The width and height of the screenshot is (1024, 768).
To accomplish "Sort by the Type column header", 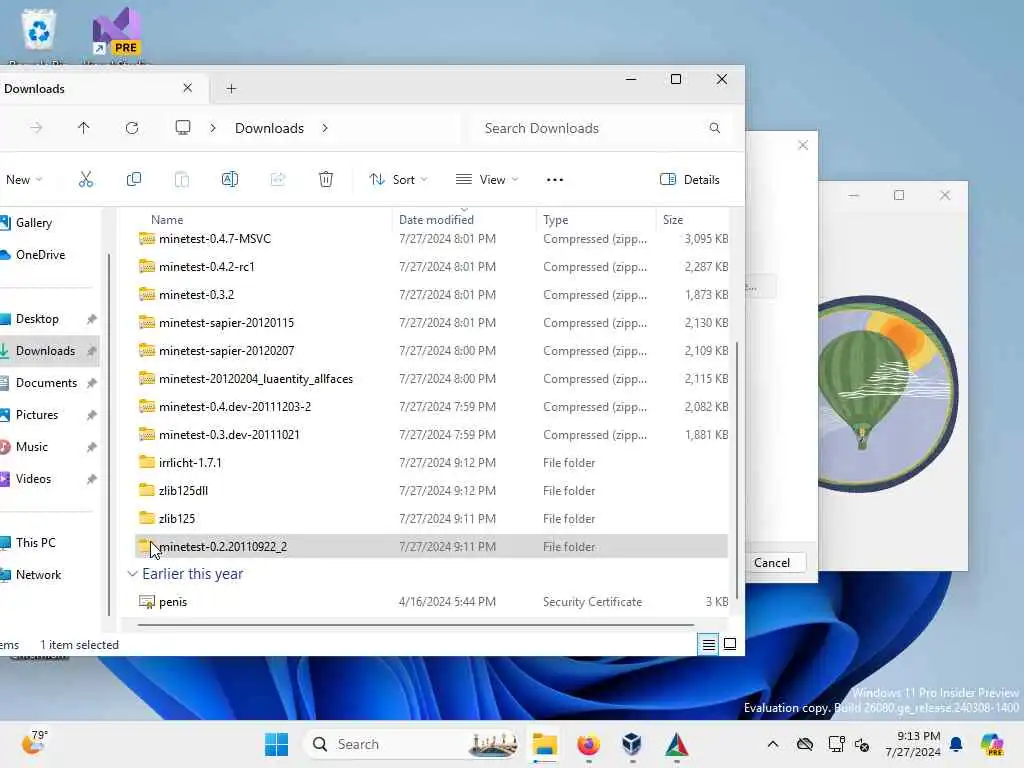I will 556,220.
